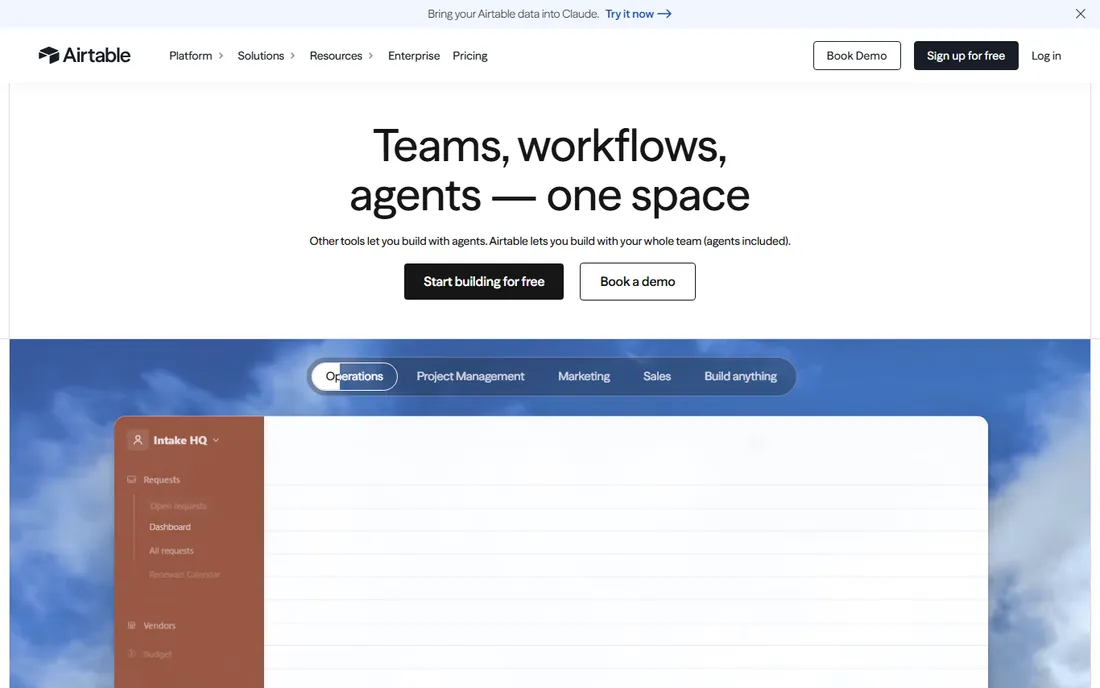Click the Budget icon in sidebar
Viewport: 1100px width, 688px height.
(x=131, y=654)
